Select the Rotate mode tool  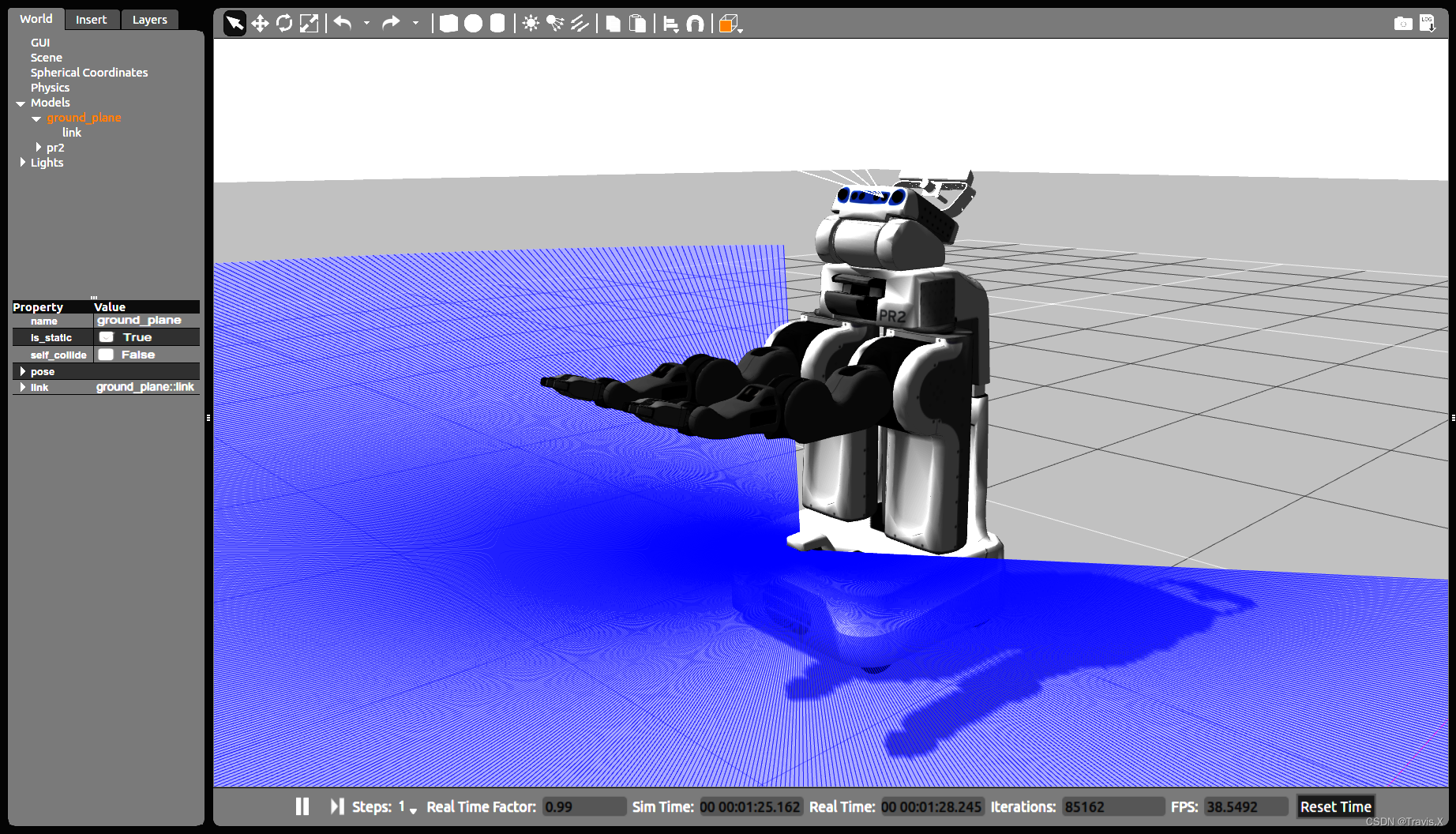coord(284,24)
